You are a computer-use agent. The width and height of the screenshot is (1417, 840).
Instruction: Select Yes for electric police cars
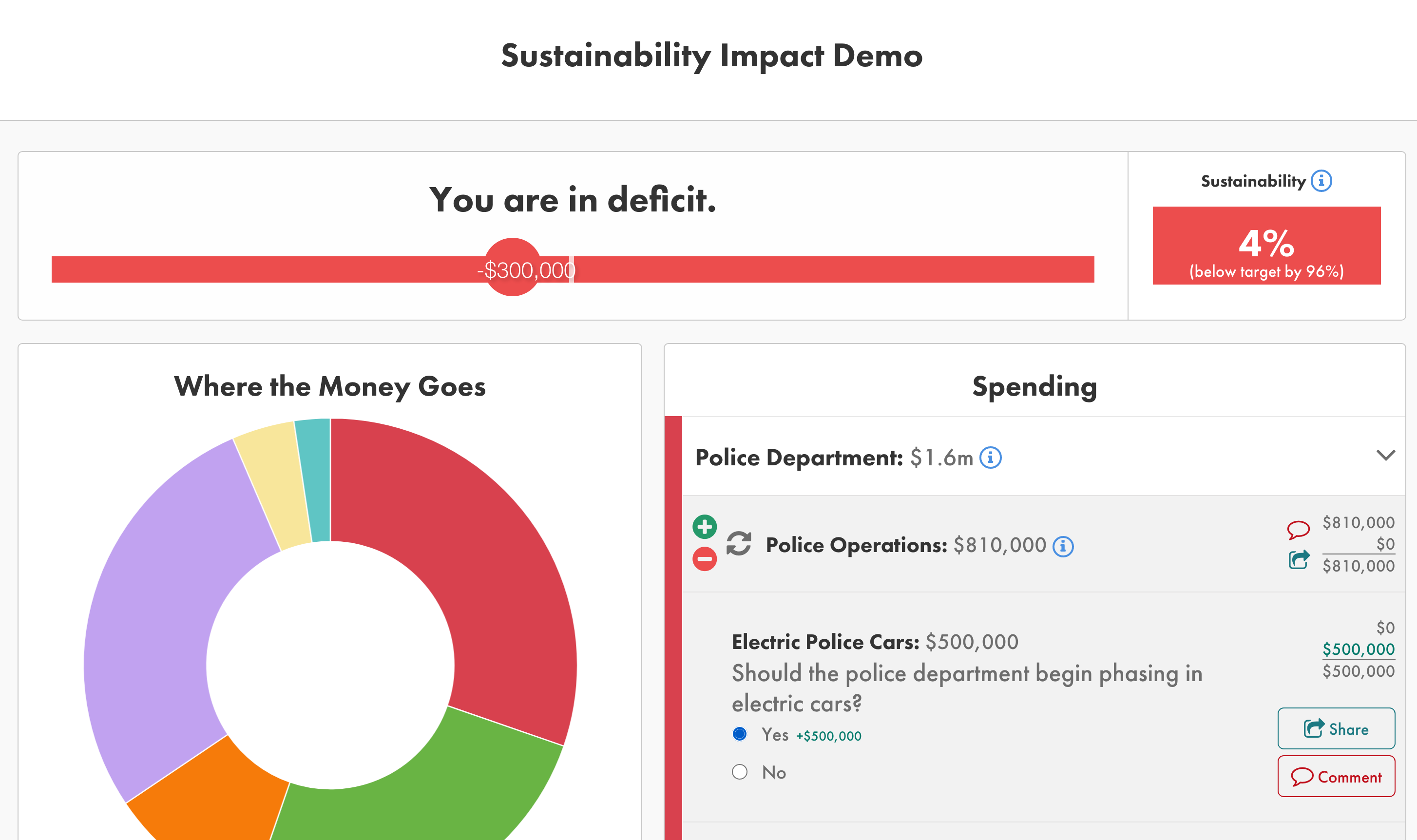click(x=740, y=734)
